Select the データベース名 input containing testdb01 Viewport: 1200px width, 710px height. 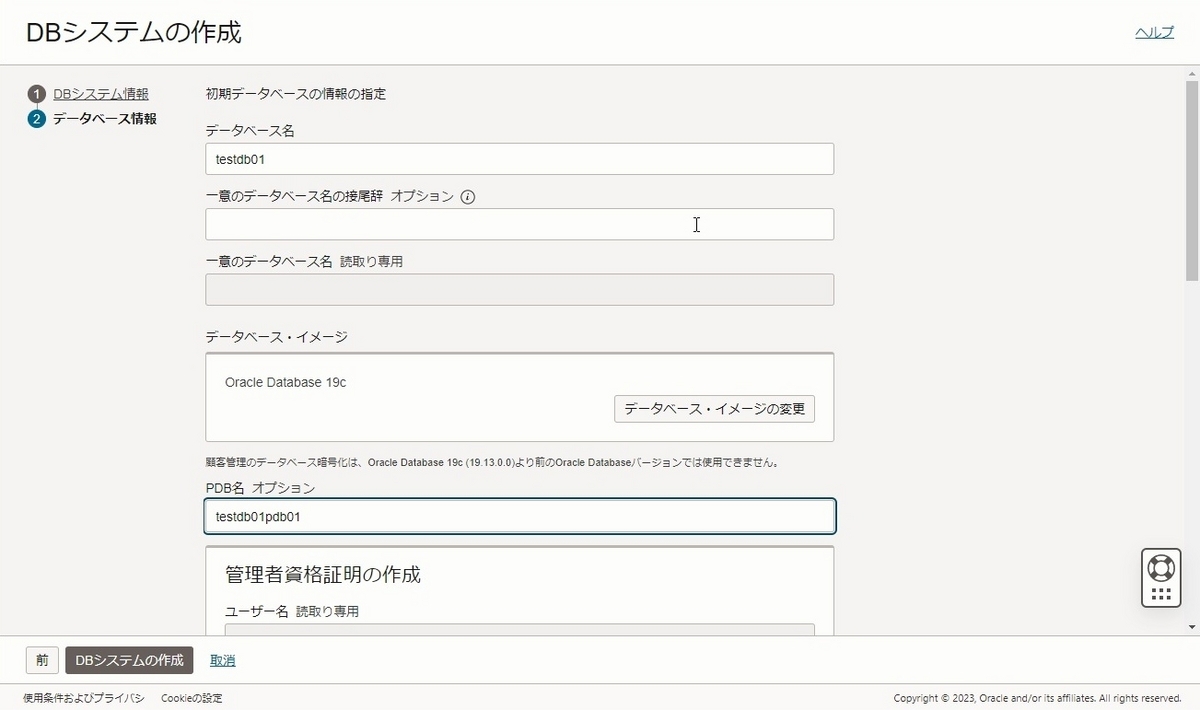click(x=518, y=159)
